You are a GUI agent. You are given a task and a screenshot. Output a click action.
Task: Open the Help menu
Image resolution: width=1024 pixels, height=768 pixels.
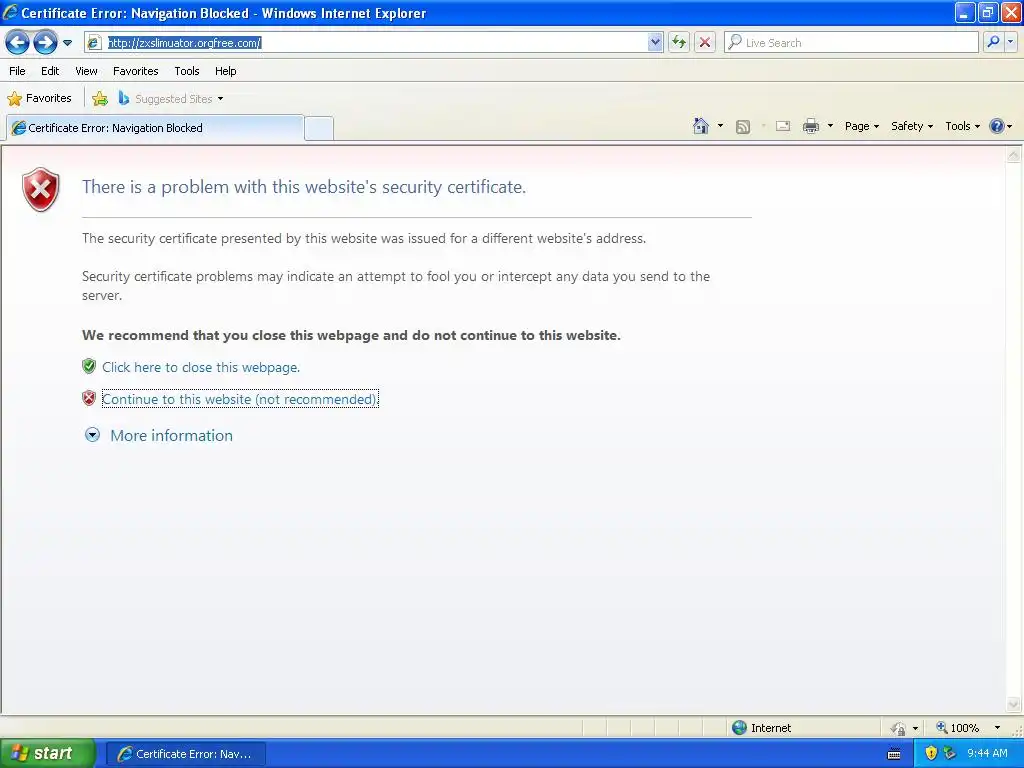225,71
